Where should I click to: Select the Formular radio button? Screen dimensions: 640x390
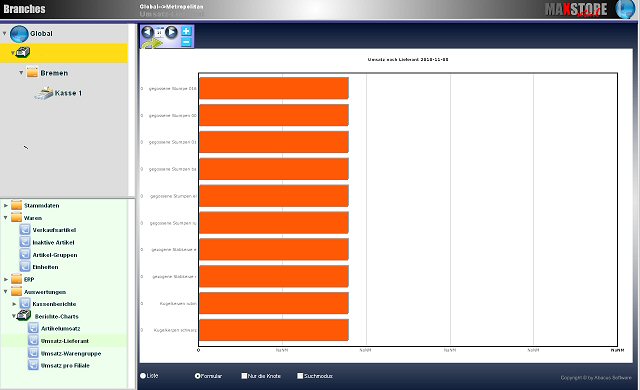[x=198, y=376]
